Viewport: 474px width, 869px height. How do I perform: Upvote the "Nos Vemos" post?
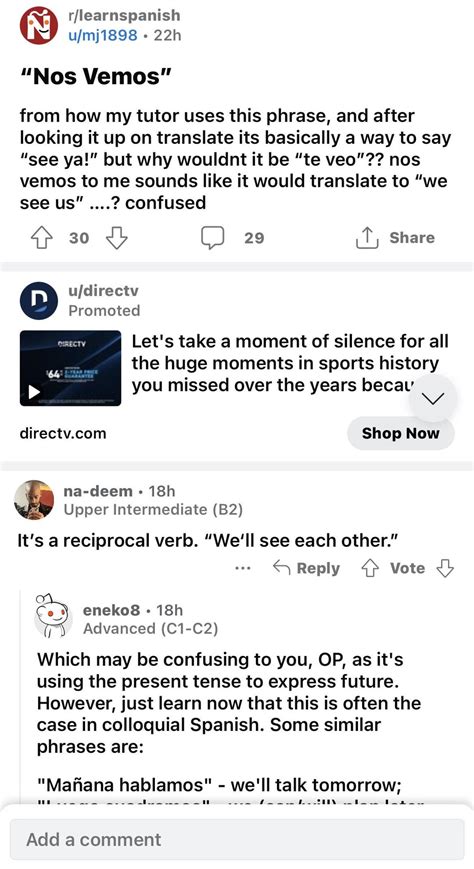(x=41, y=238)
